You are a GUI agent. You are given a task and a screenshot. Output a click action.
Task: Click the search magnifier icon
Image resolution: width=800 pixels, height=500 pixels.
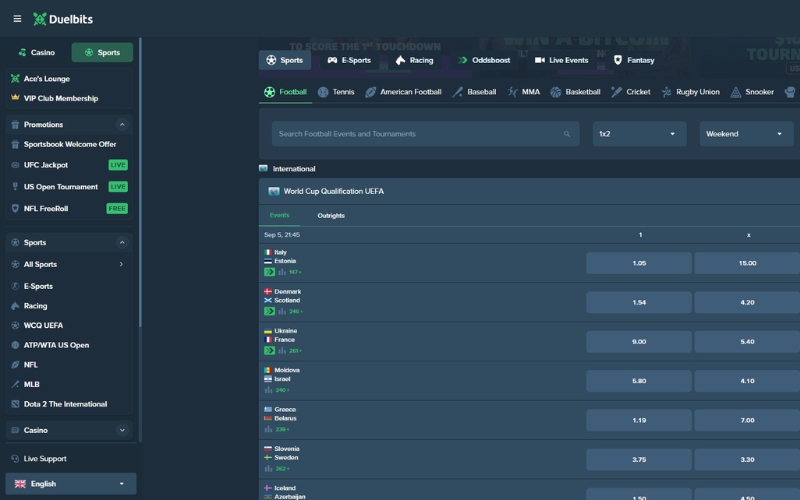[567, 134]
